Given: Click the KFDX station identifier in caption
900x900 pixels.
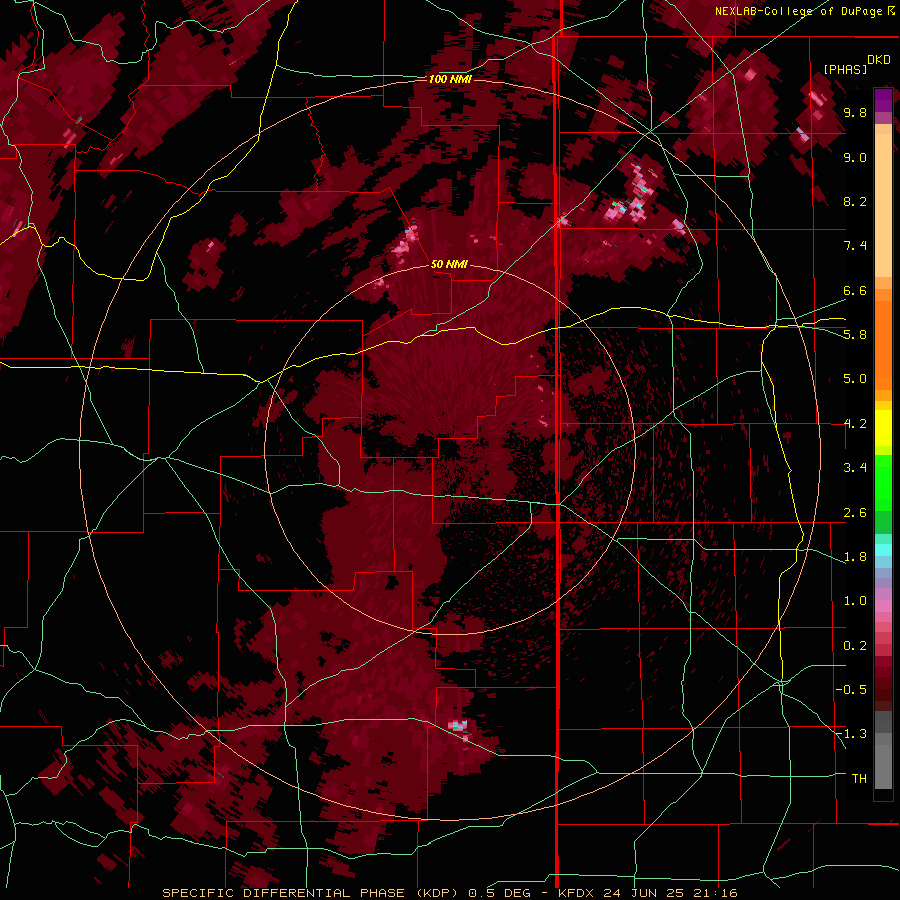Looking at the screenshot, I should [x=580, y=893].
